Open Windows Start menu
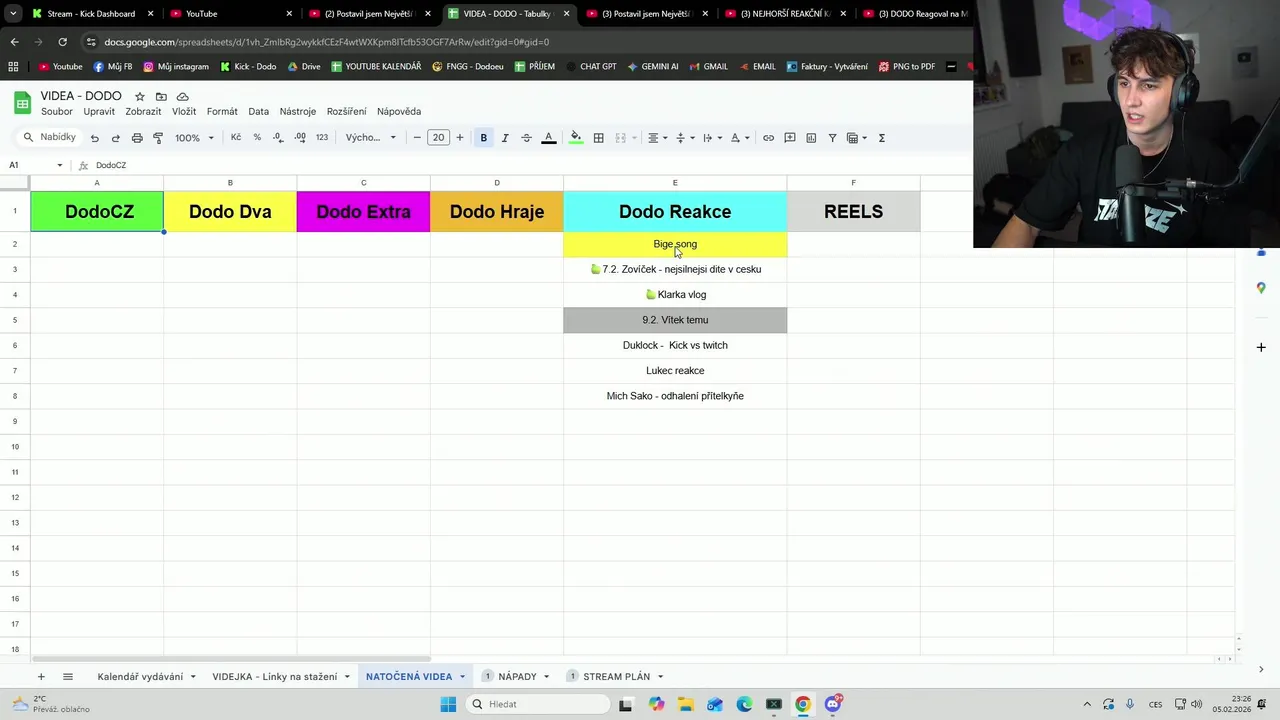1280x720 pixels. [448, 704]
